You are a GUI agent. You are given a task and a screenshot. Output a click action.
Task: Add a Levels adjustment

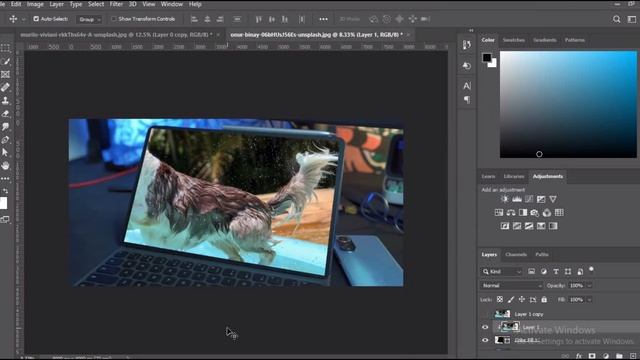click(x=517, y=199)
